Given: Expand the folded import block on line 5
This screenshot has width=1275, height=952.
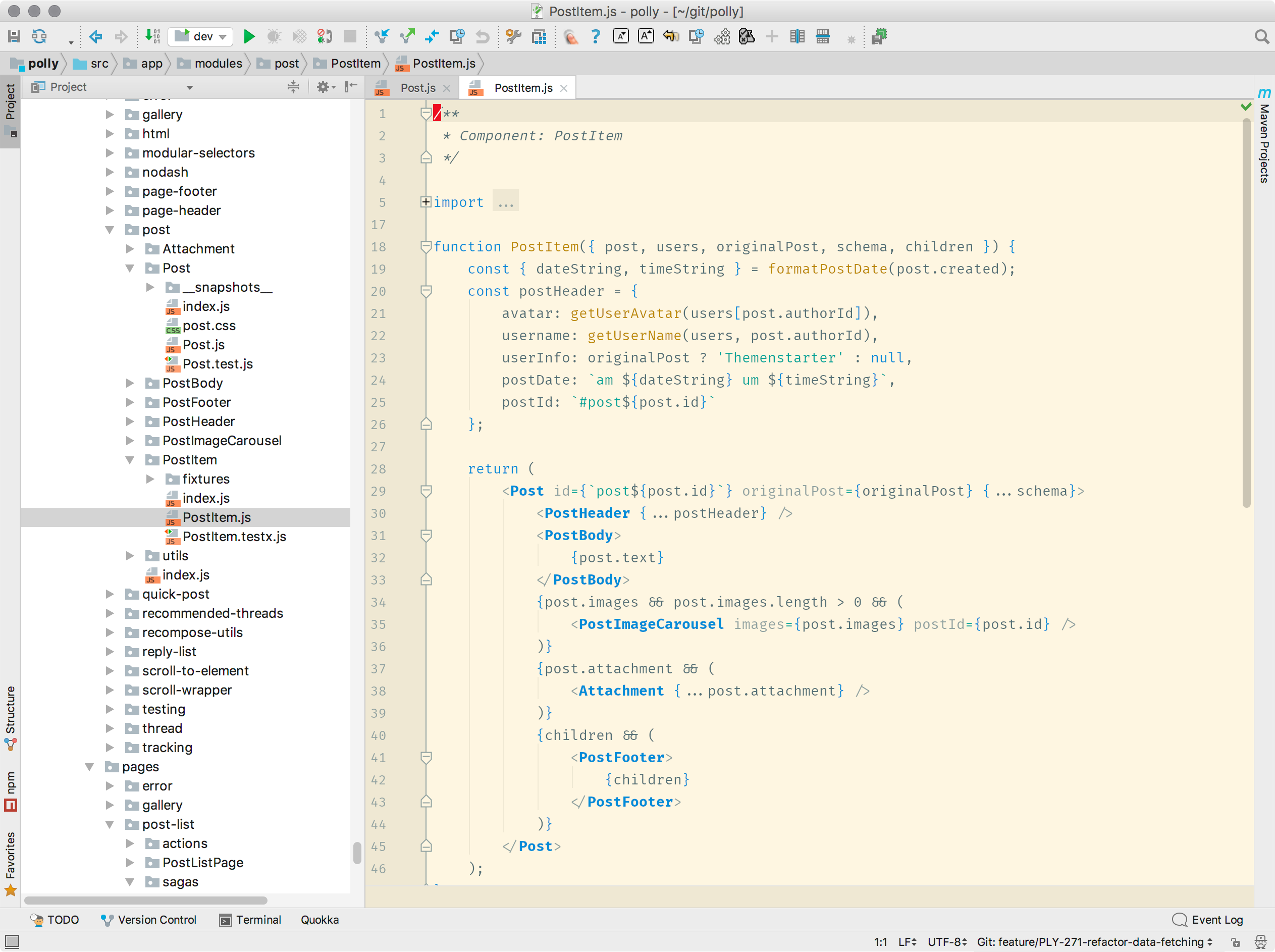Looking at the screenshot, I should [x=426, y=202].
